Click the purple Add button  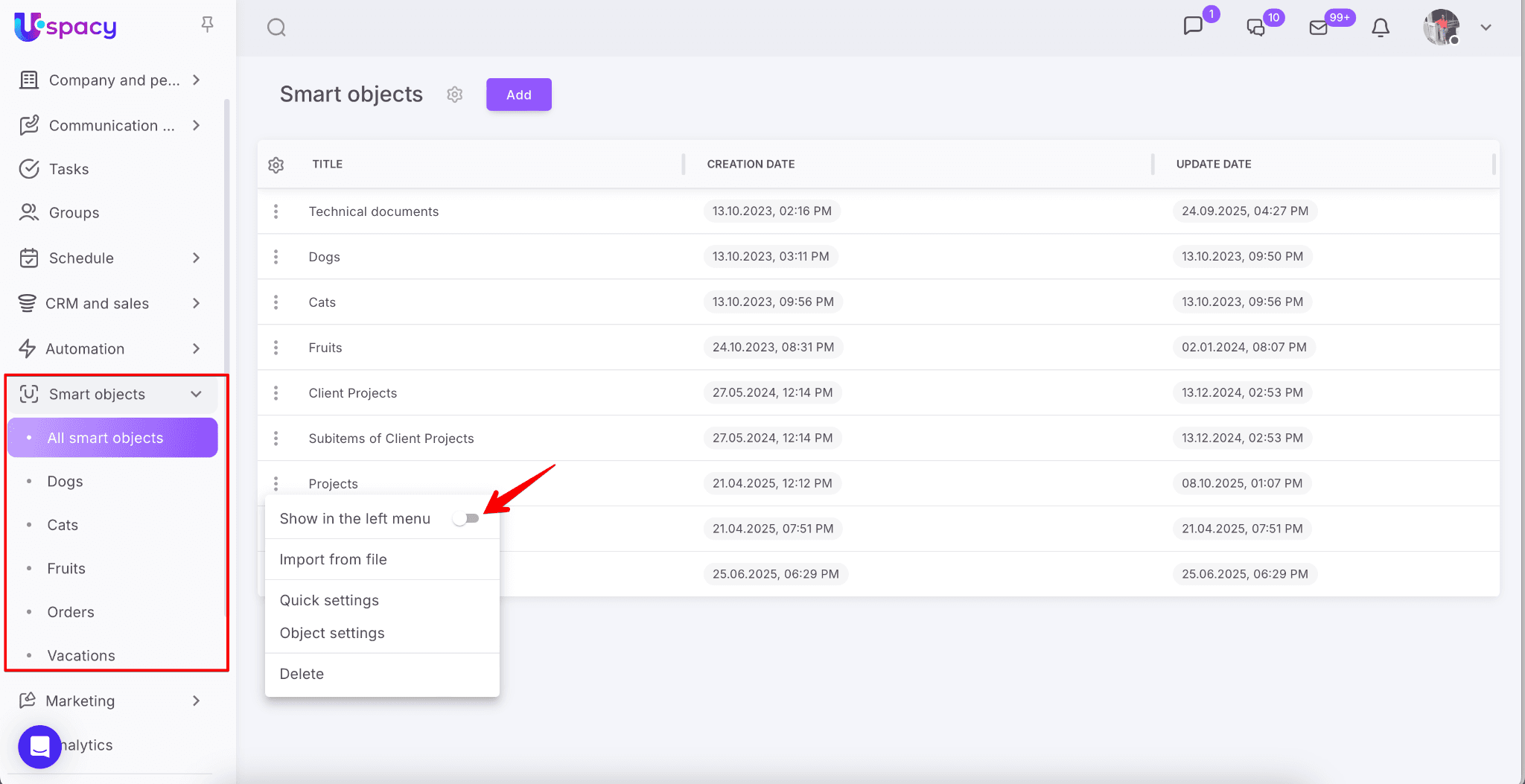518,95
